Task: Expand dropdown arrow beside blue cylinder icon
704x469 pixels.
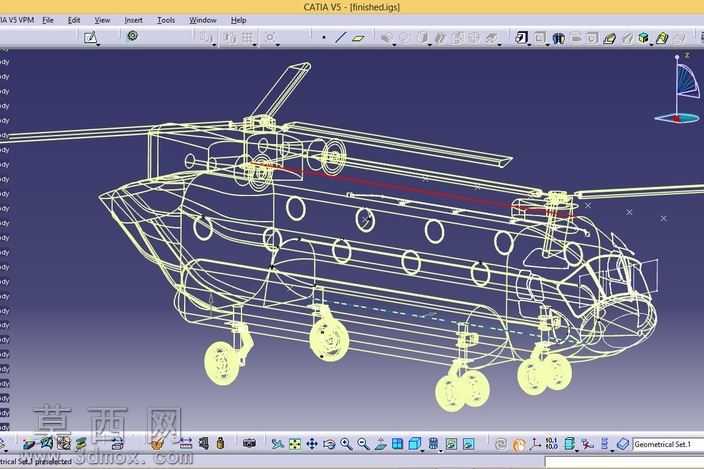Action: (576, 450)
